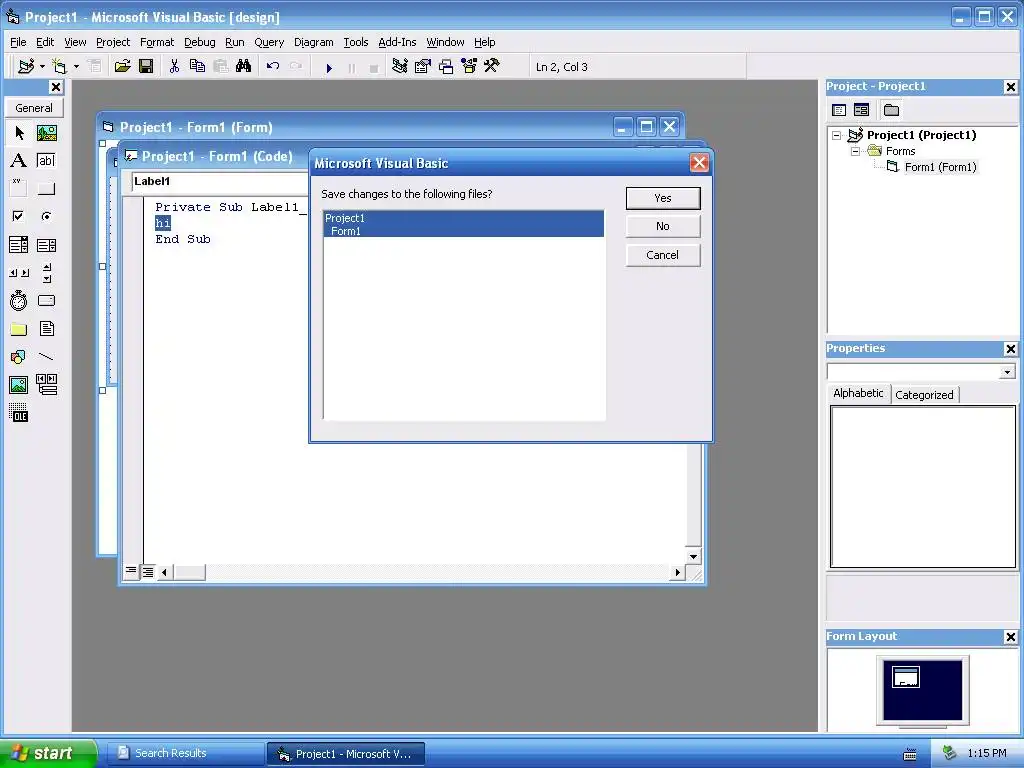Viewport: 1024px width, 768px height.
Task: Click the Cut scissors toolbar icon
Action: (174, 66)
